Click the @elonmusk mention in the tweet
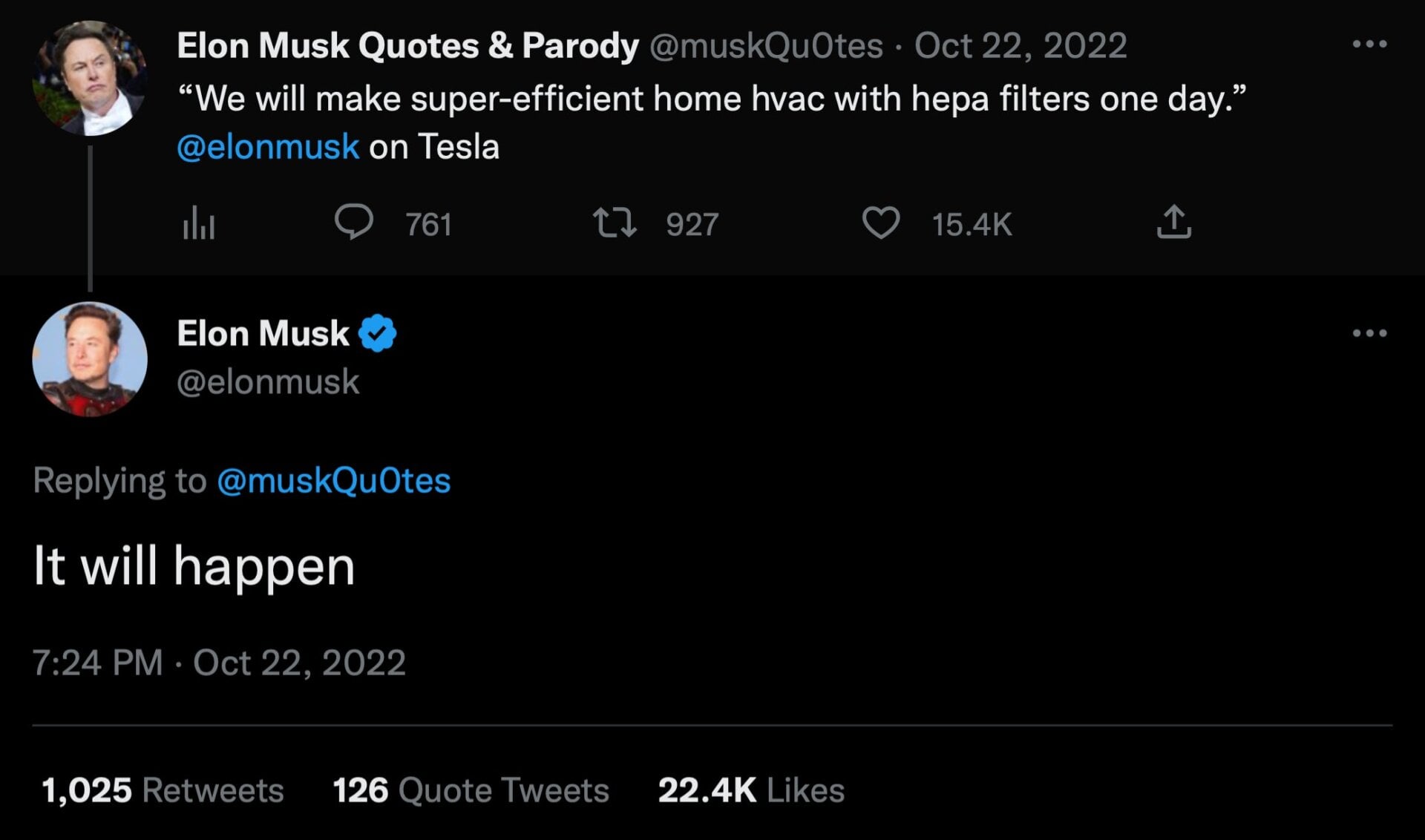This screenshot has height=840, width=1425. [x=268, y=147]
